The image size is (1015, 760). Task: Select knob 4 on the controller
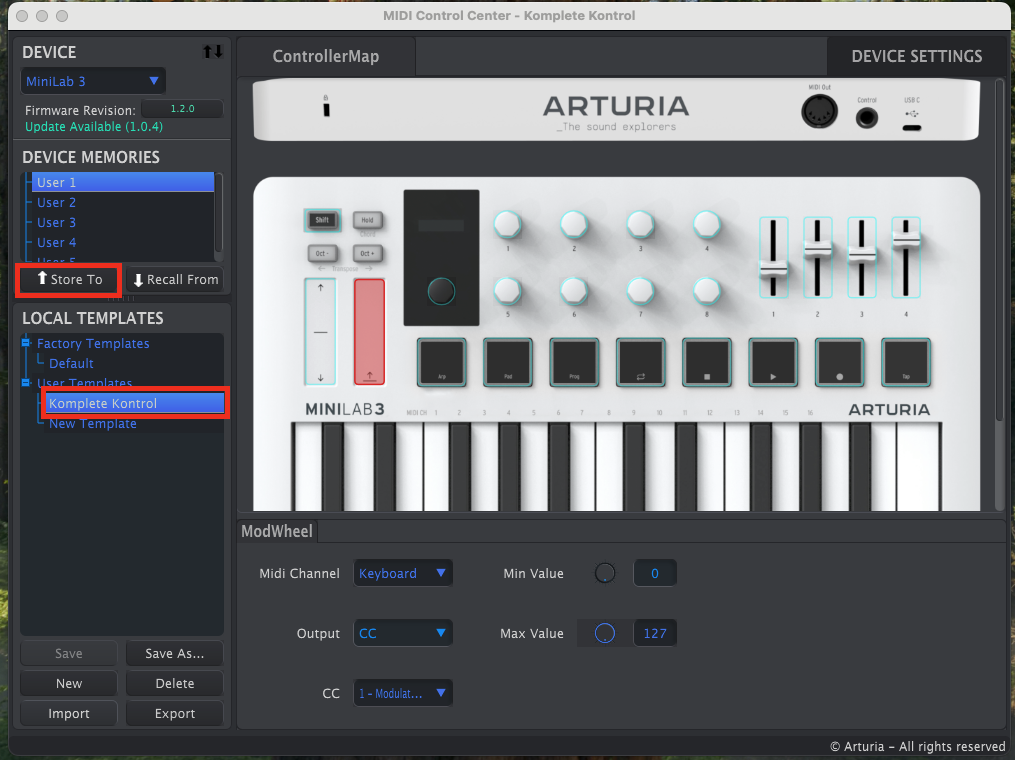tap(707, 224)
